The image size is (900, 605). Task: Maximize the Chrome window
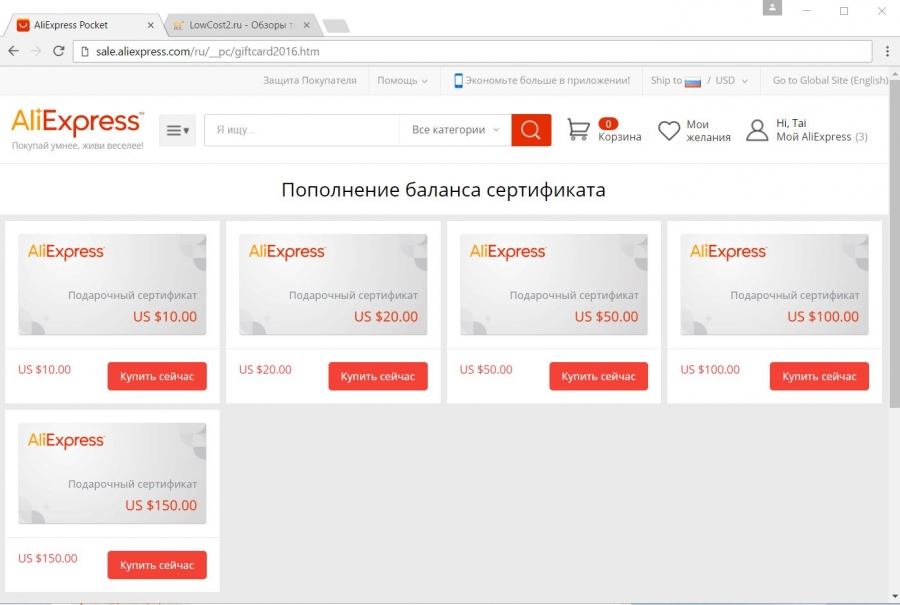[844, 10]
